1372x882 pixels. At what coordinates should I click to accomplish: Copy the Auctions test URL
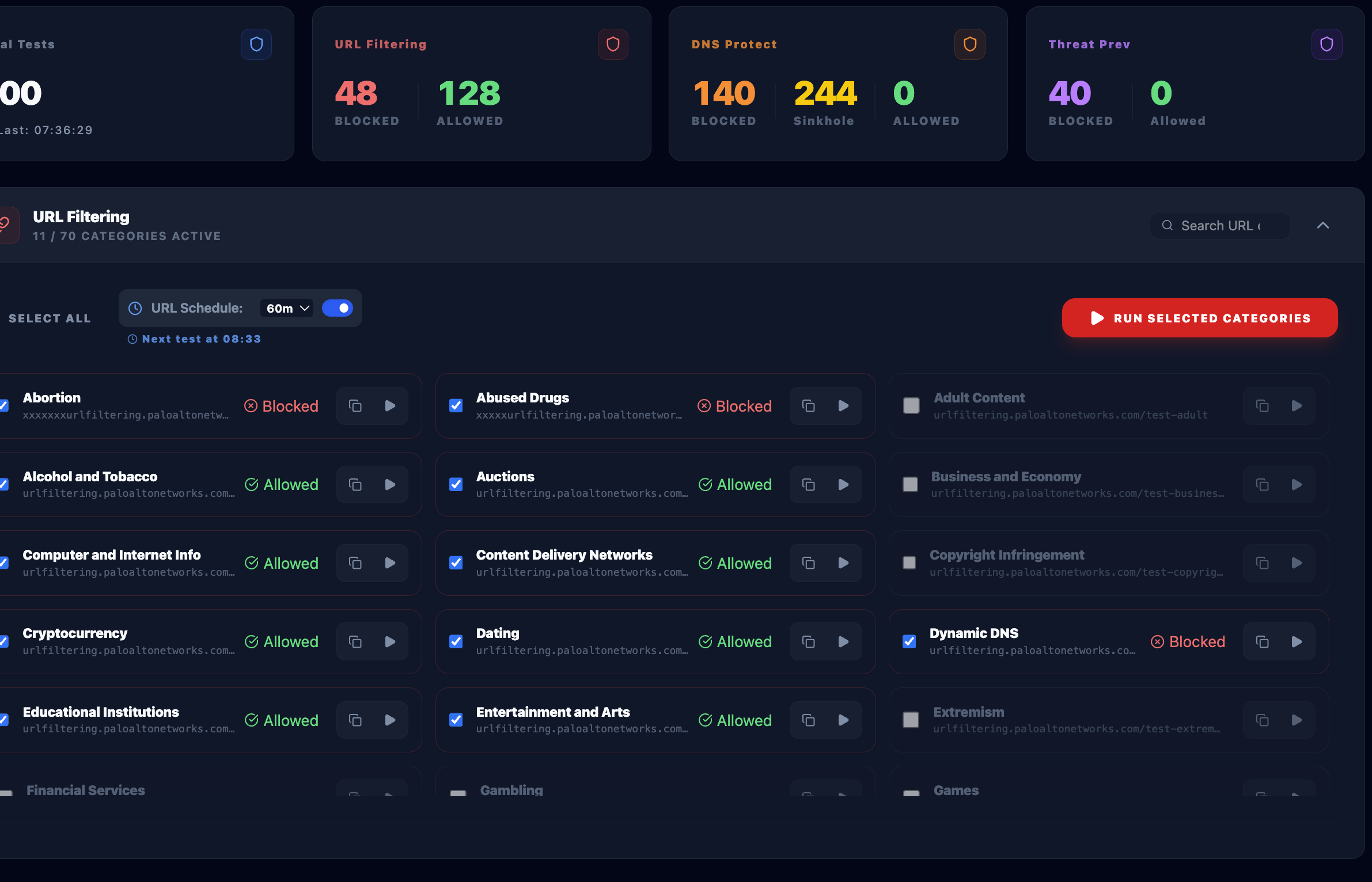(x=809, y=485)
